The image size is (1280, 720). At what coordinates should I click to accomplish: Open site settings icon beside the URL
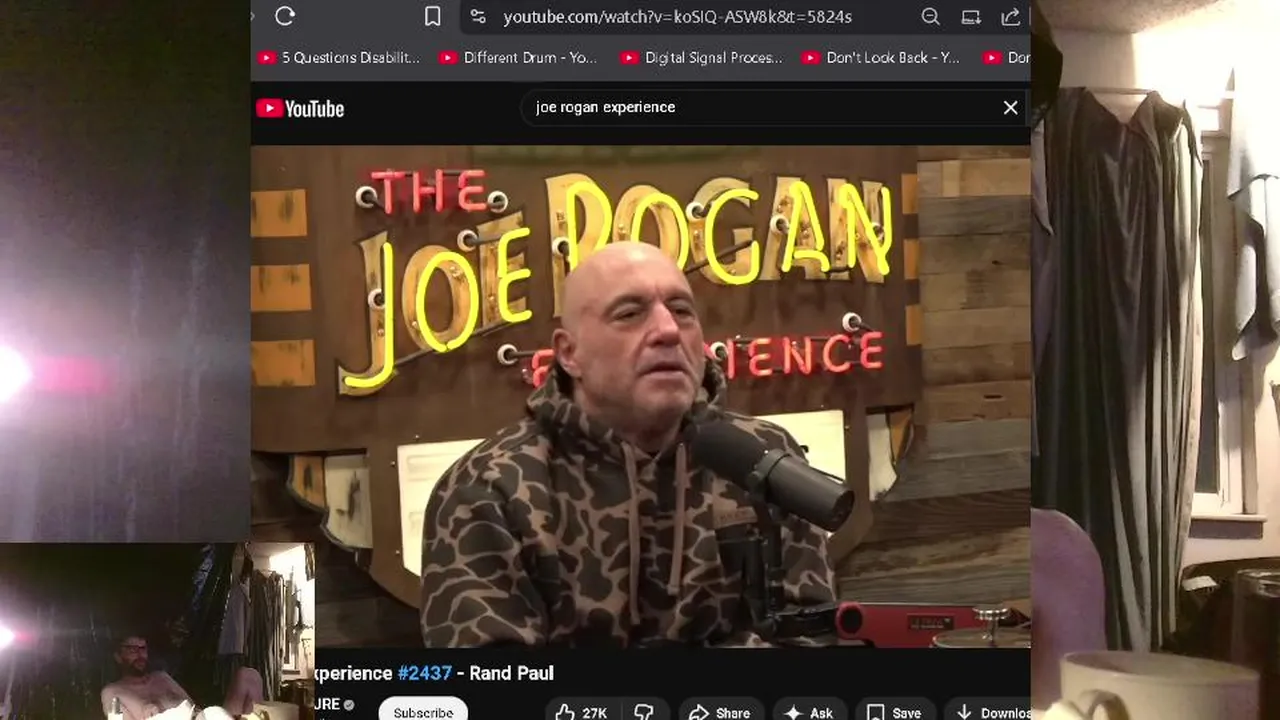click(x=478, y=16)
